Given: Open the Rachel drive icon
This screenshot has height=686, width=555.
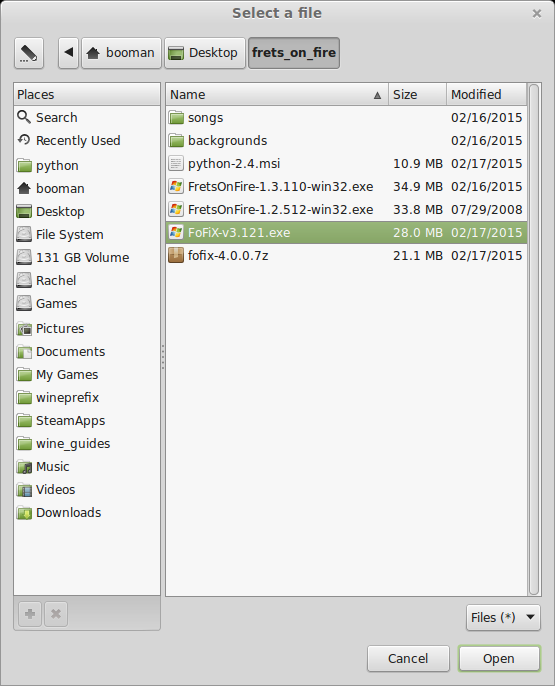Looking at the screenshot, I should [24, 280].
